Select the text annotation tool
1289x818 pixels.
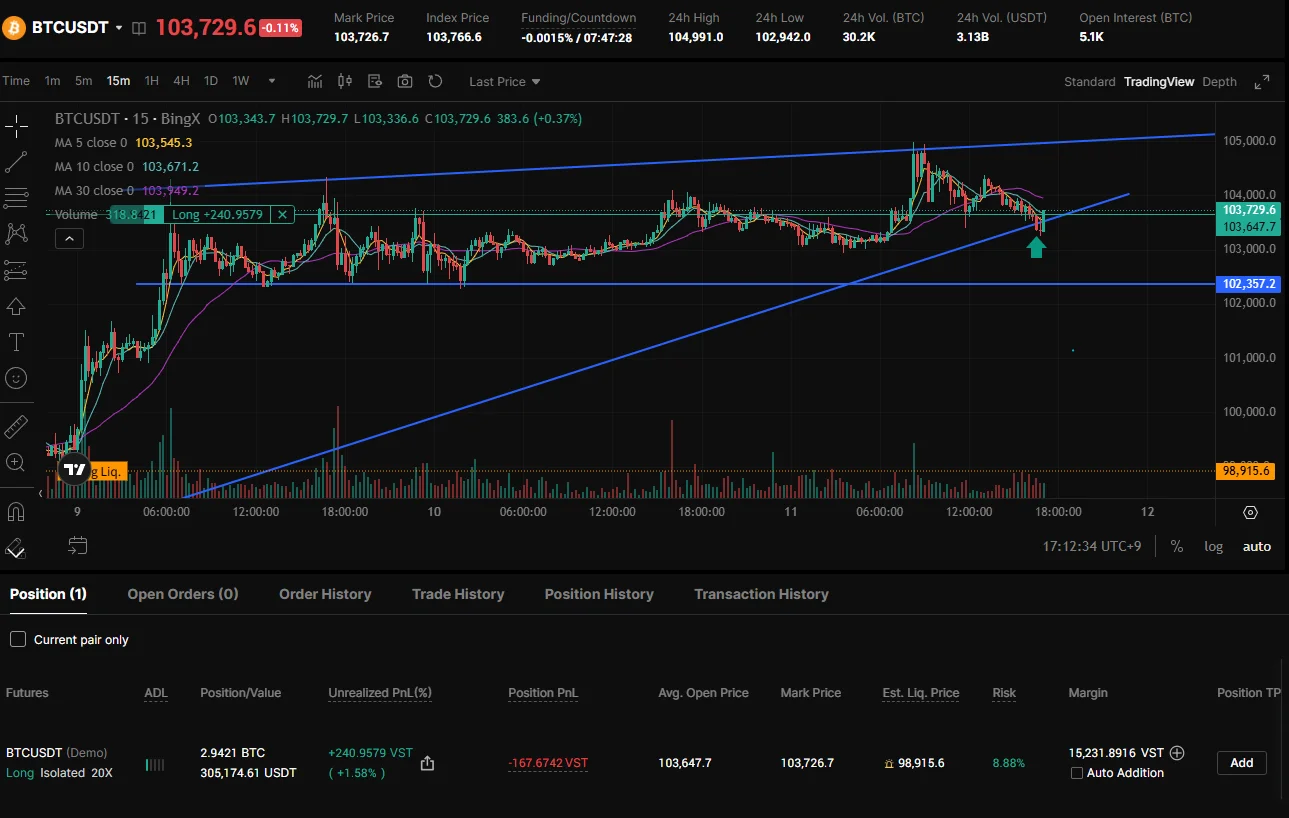[x=16, y=342]
